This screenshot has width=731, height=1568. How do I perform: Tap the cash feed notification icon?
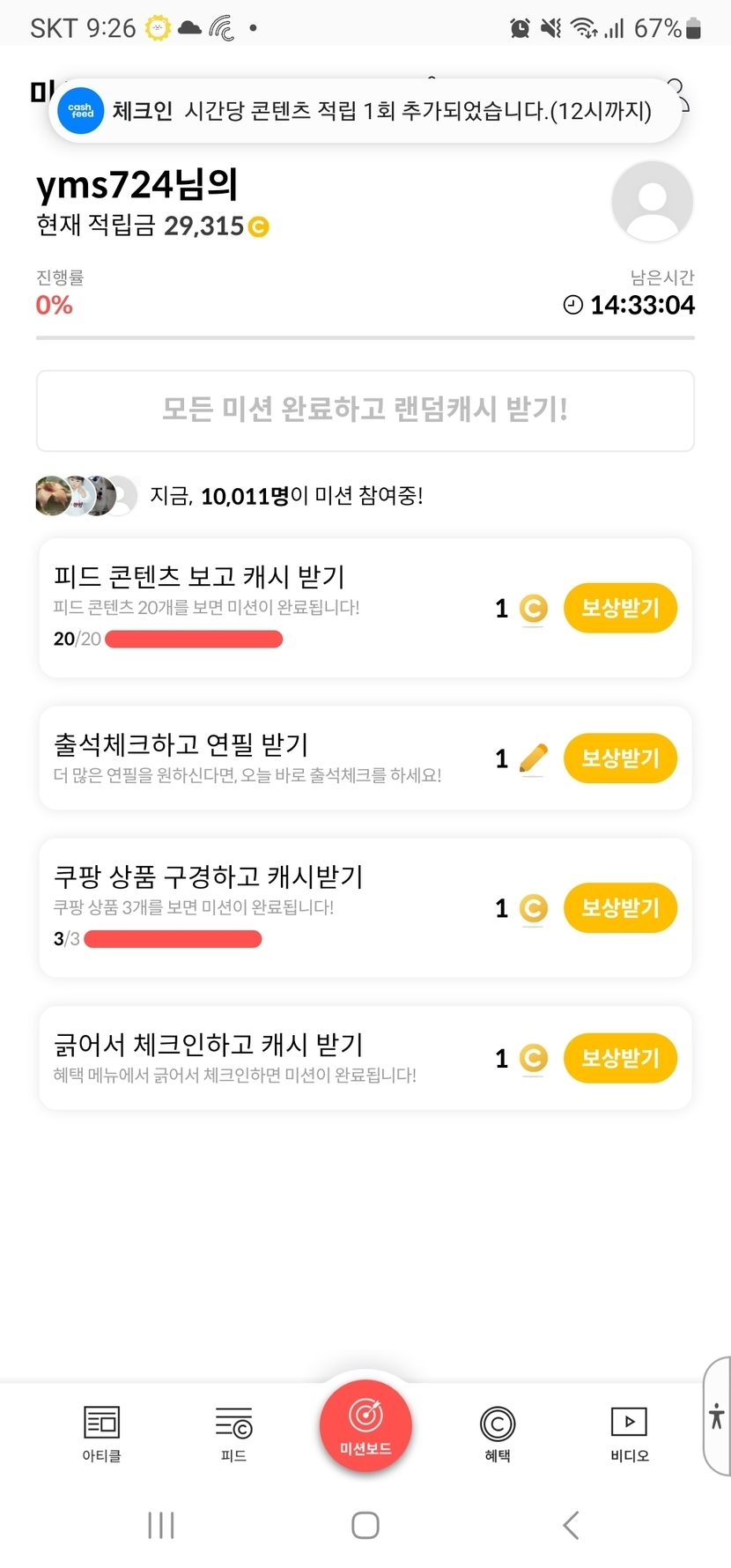(81, 111)
